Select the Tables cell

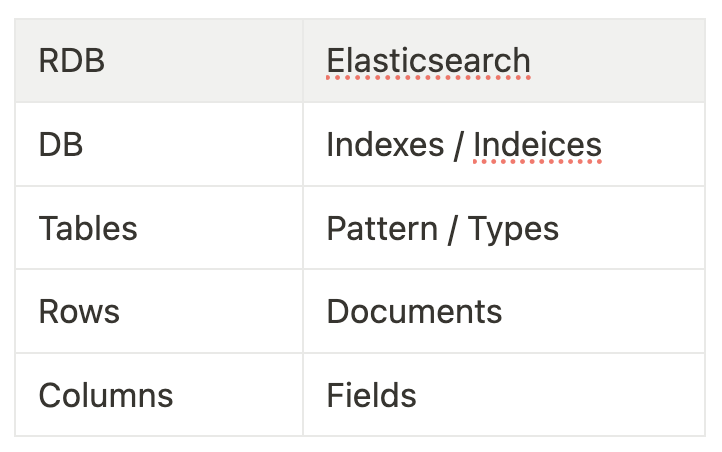click(x=88, y=228)
